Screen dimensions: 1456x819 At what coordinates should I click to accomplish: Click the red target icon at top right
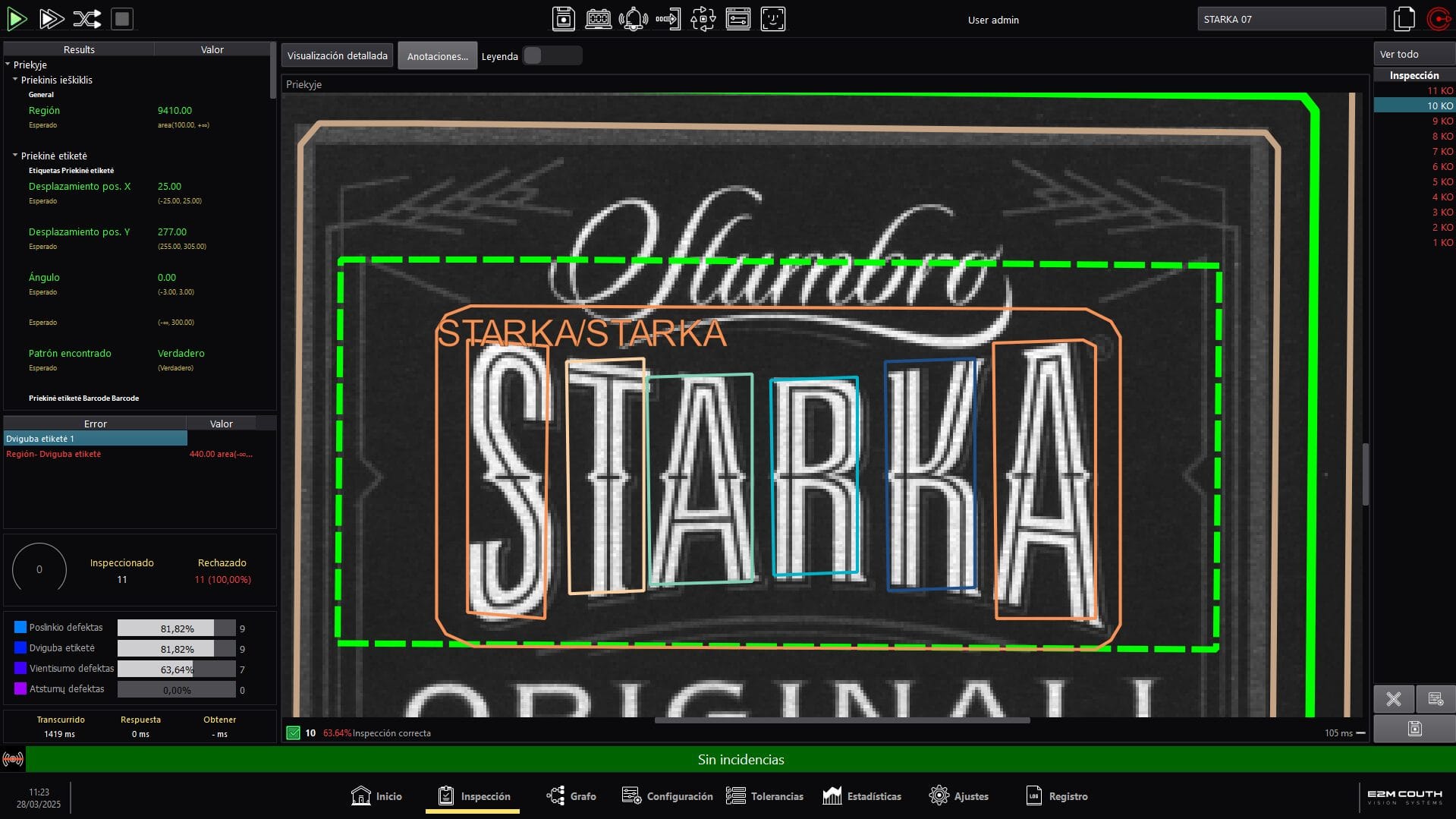click(1439, 19)
